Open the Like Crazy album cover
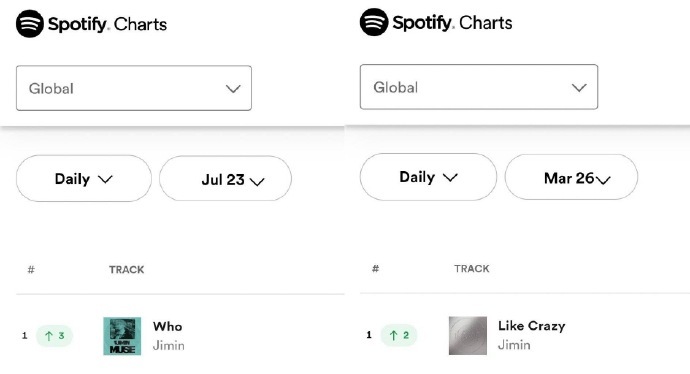Image resolution: width=690 pixels, height=374 pixels. [x=468, y=335]
